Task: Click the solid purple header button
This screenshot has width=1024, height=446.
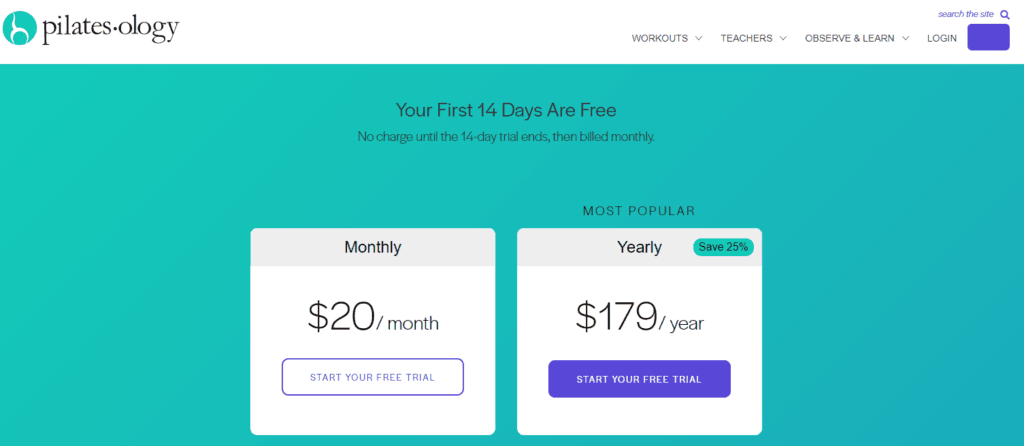Action: coord(988,37)
